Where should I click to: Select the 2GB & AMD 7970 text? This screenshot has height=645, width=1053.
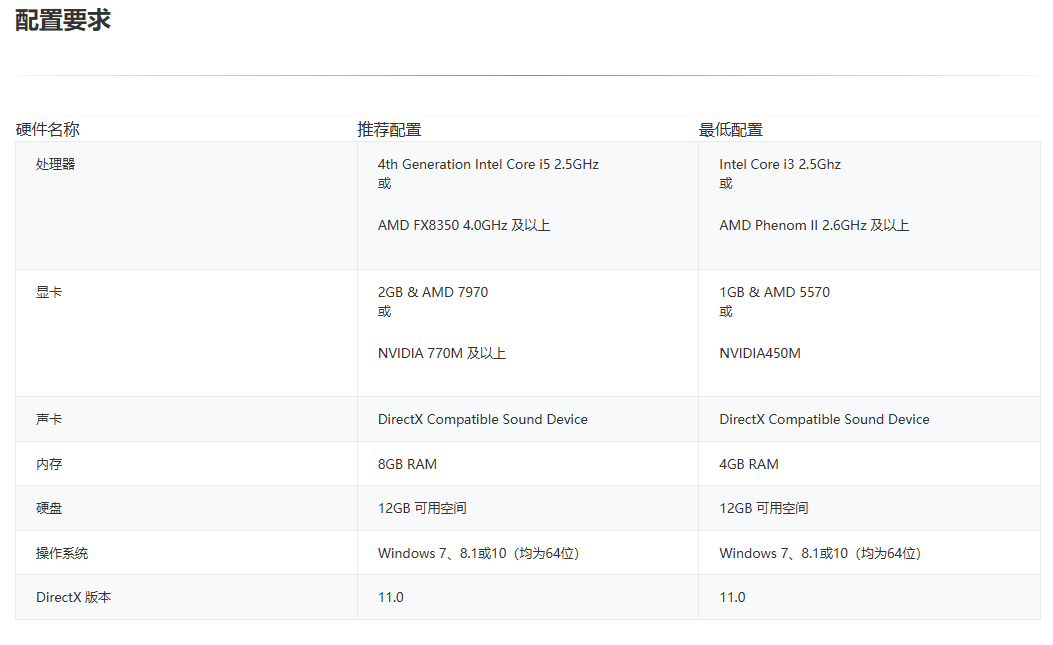click(433, 292)
